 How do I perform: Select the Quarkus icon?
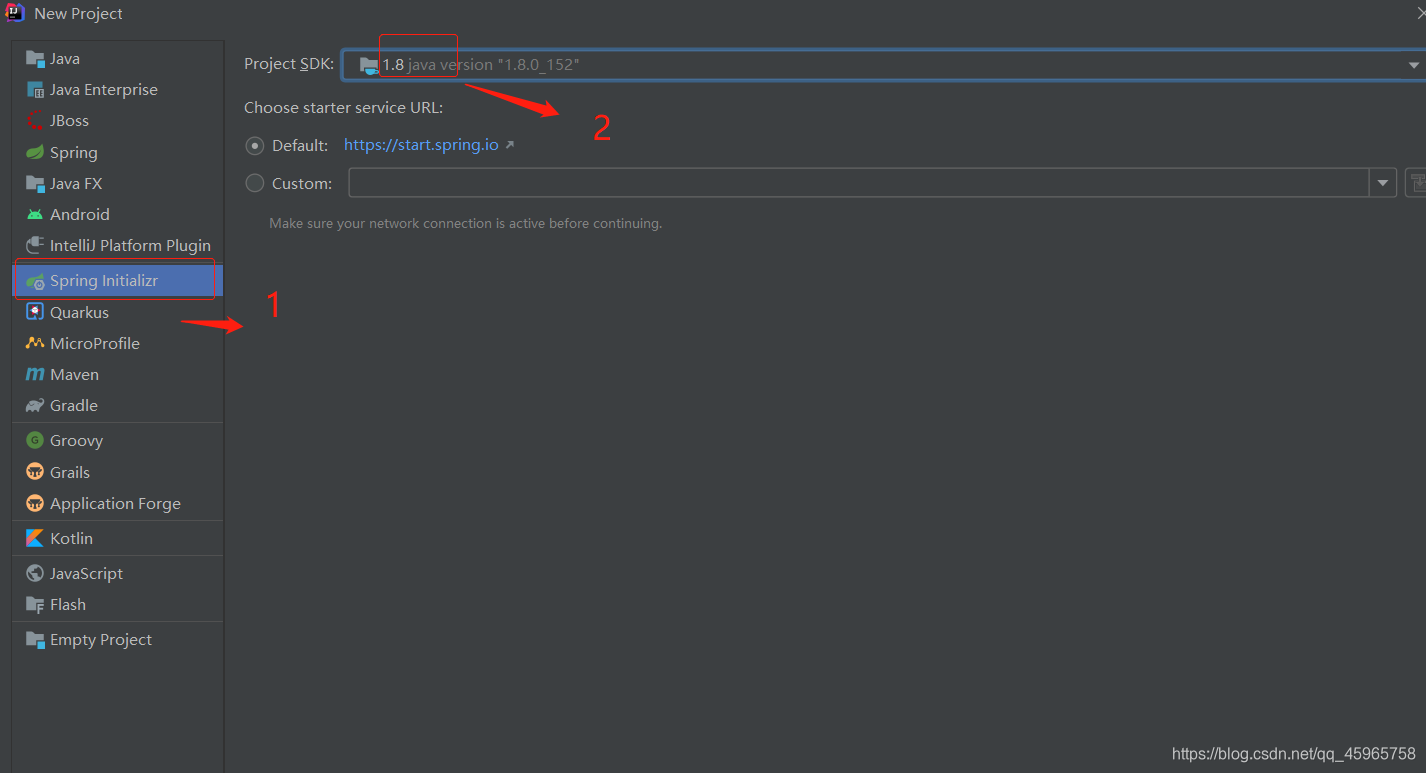tap(35, 313)
